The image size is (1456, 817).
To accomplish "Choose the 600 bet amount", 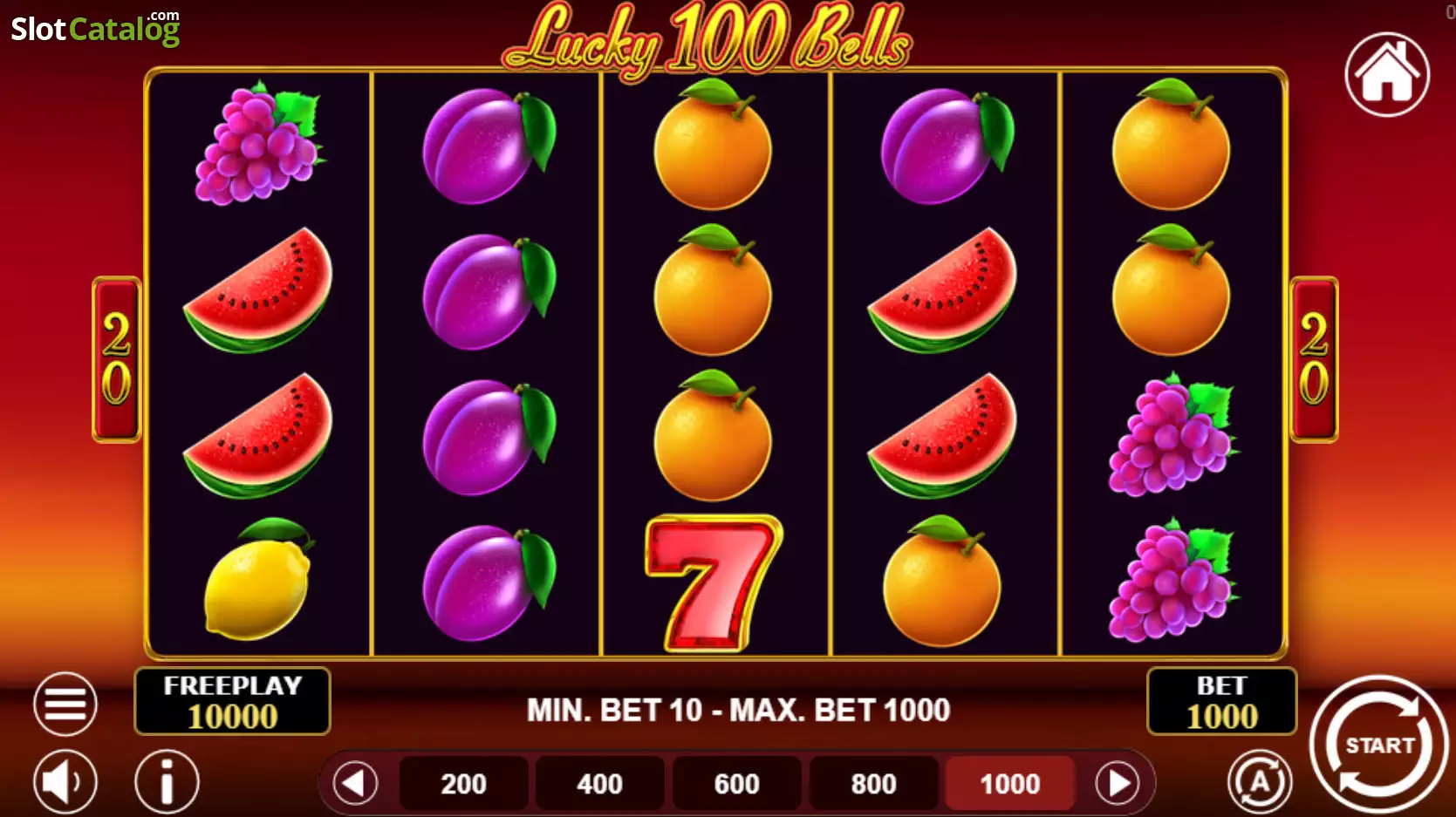I will tap(737, 784).
